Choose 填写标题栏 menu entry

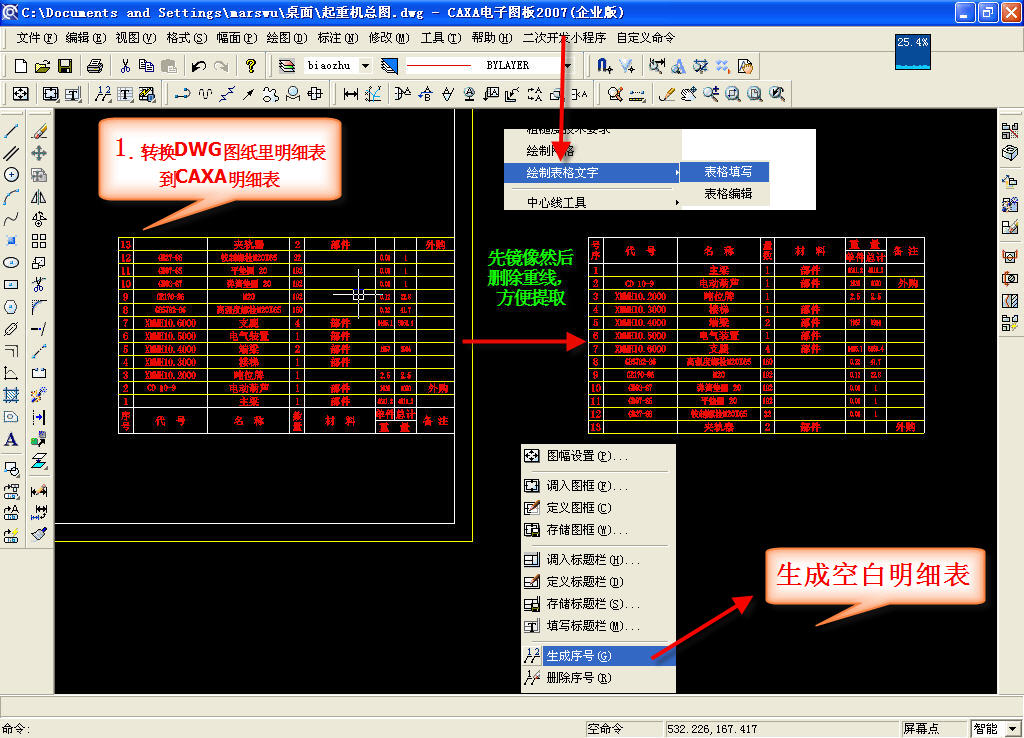point(598,626)
